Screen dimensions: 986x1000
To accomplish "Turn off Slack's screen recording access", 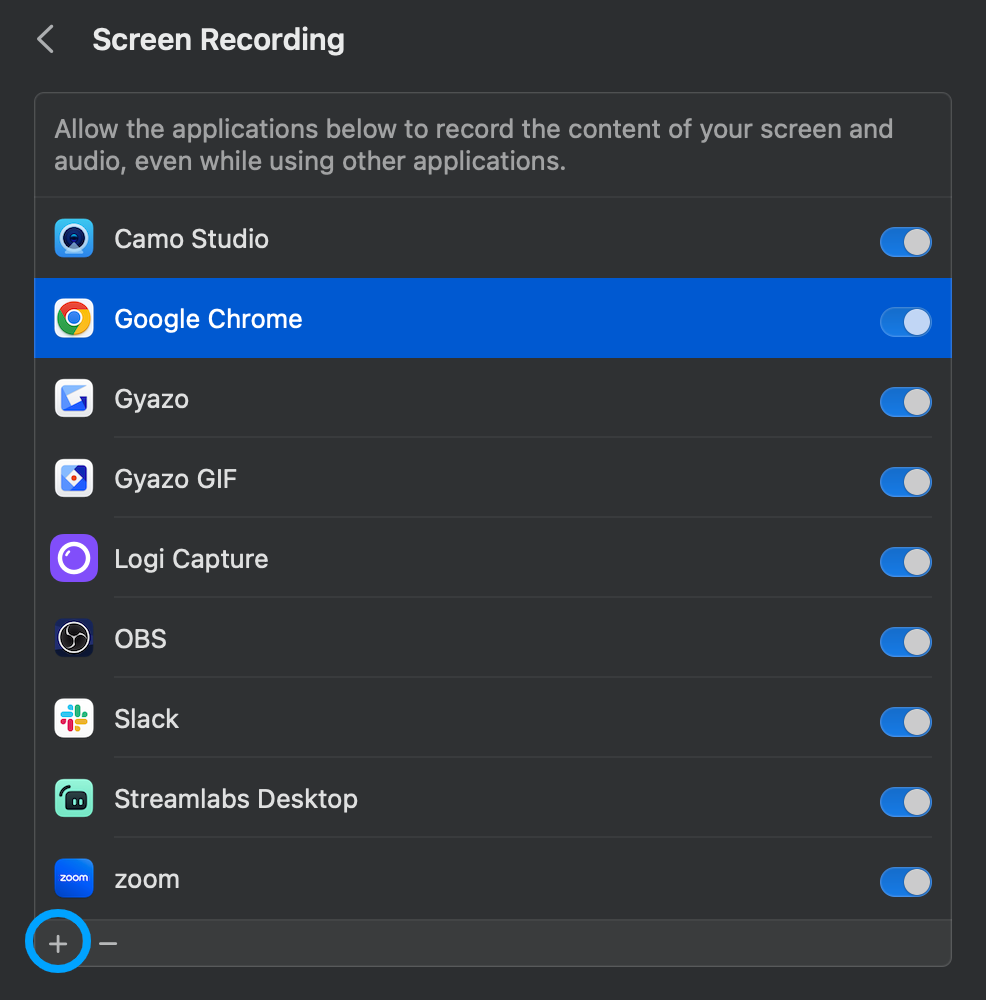I will (x=905, y=722).
